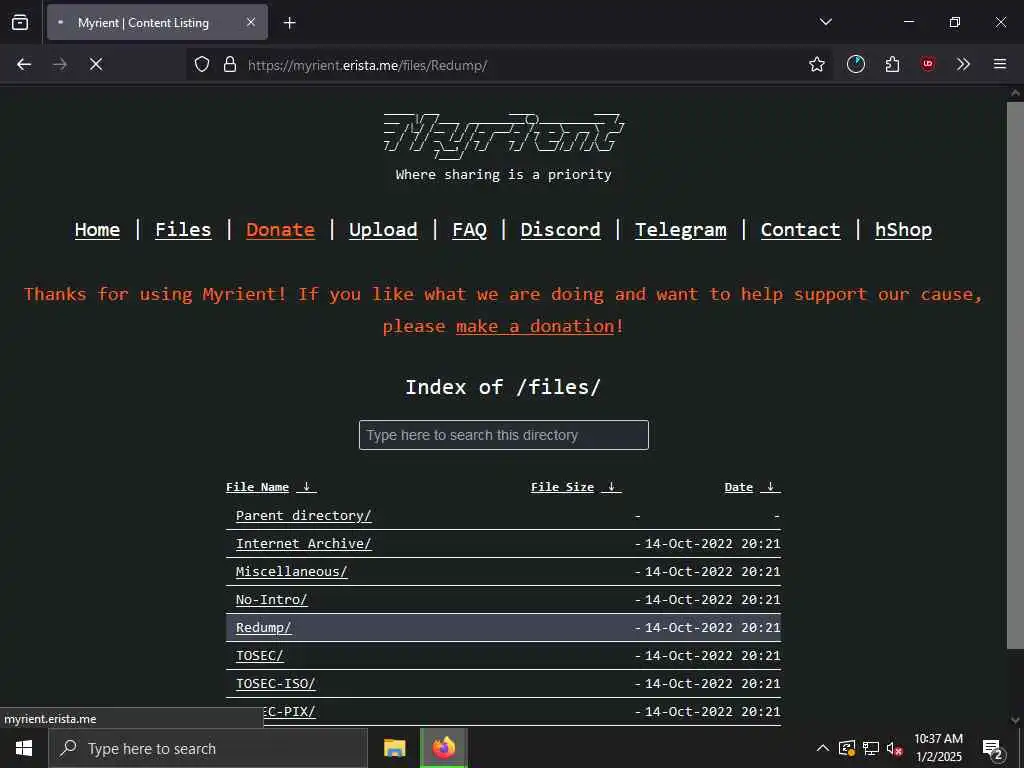Open the Internet Archive/ folder

304,543
